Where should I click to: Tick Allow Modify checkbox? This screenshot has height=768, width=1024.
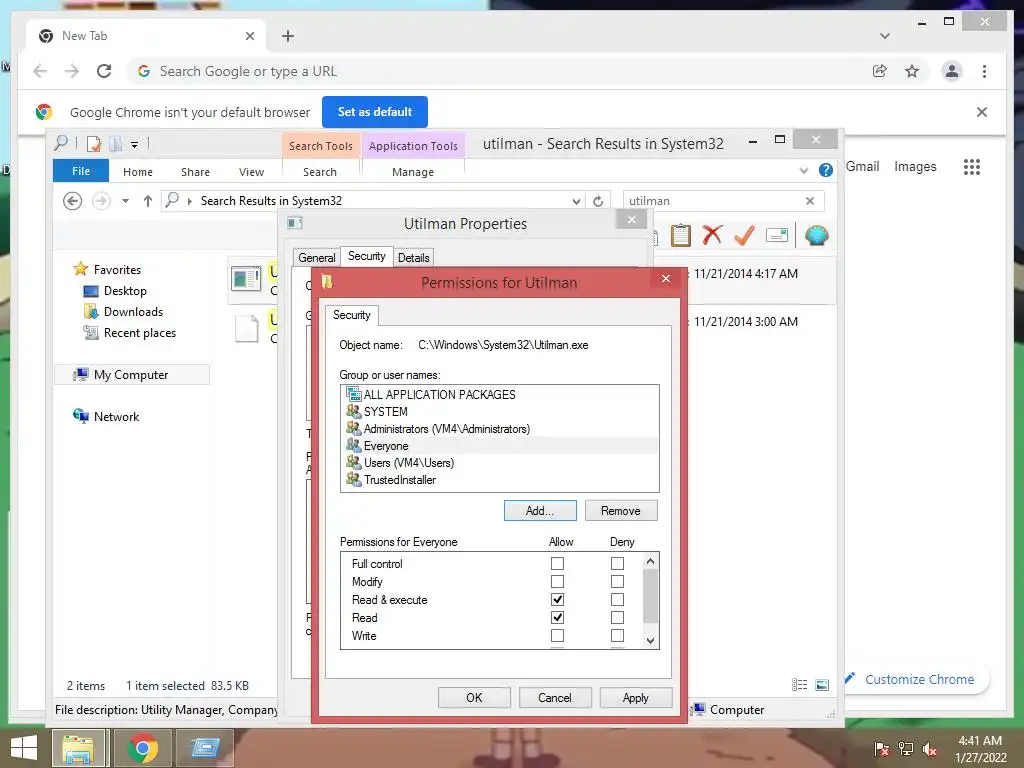click(557, 581)
